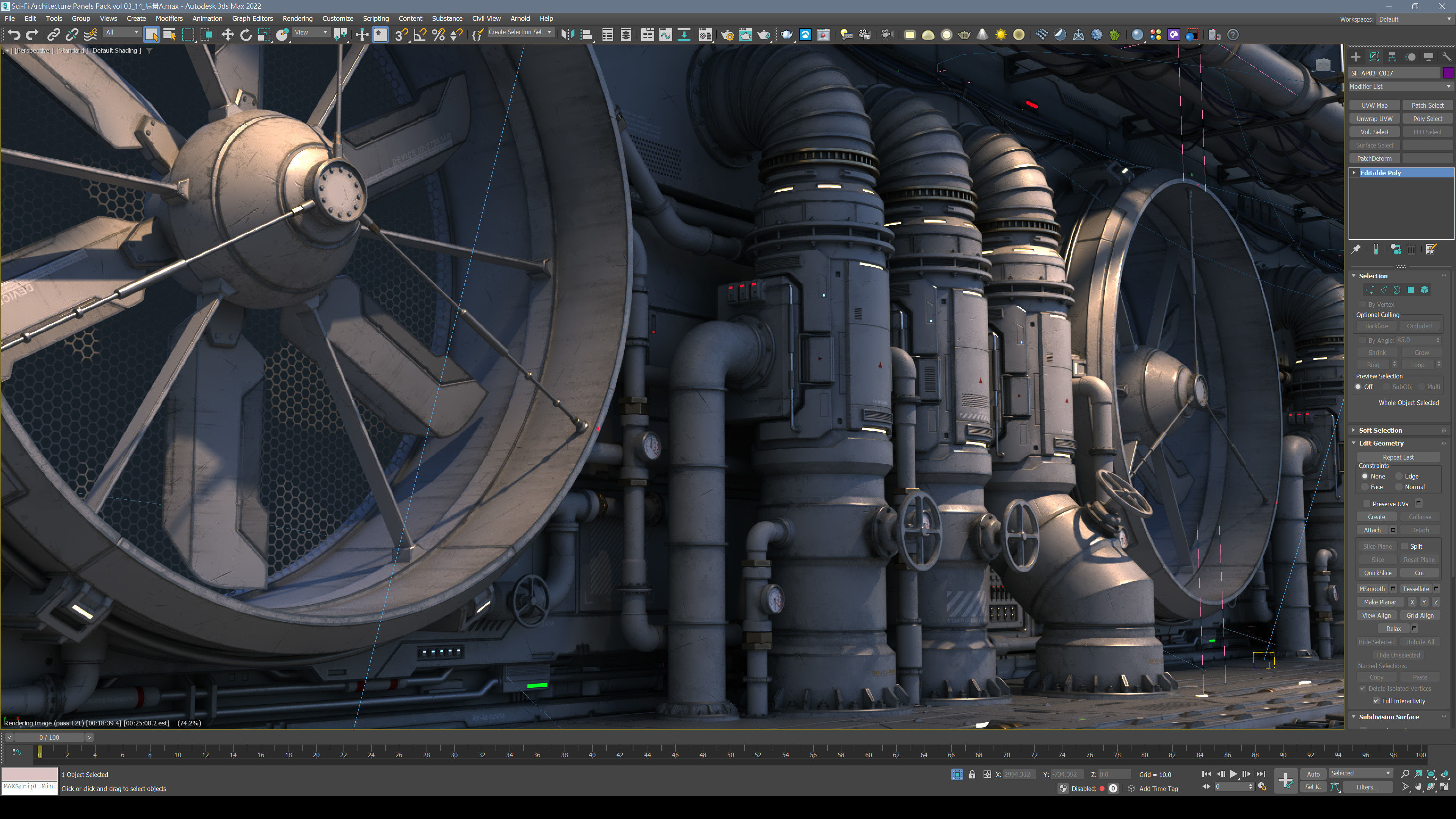
Task: Open the Mirror tool
Action: [568, 35]
